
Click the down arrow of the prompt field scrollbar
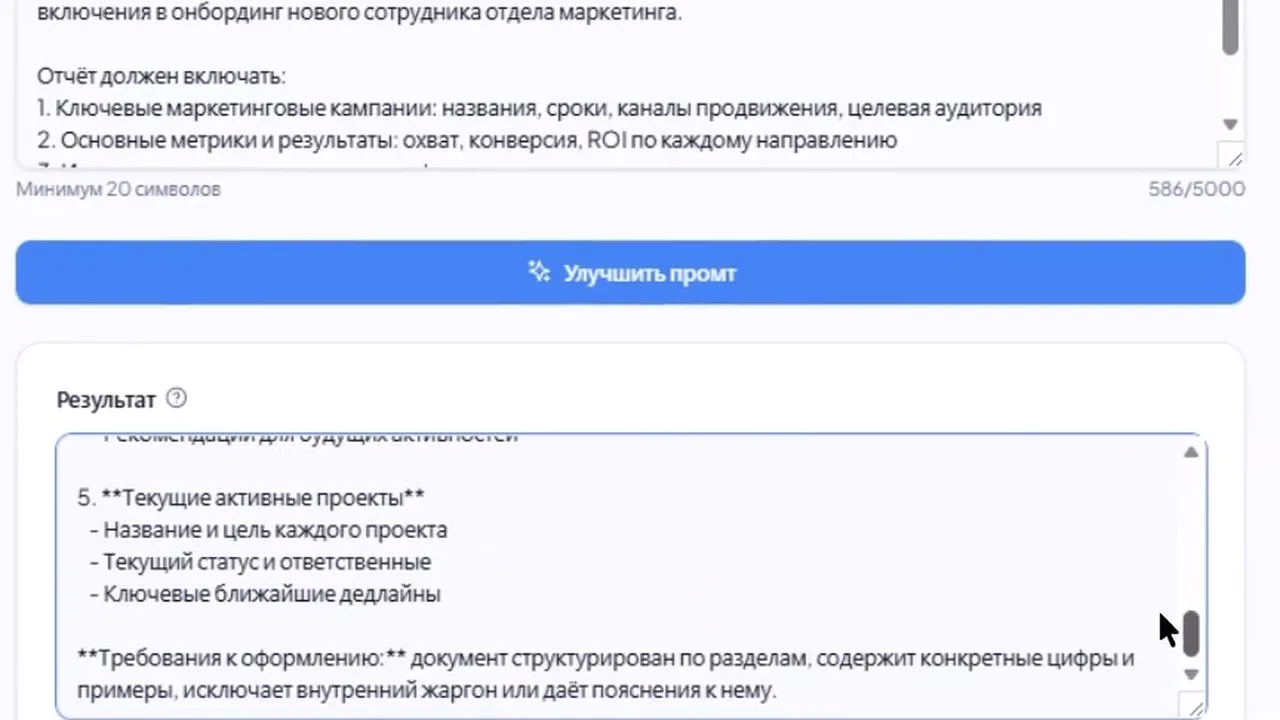pyautogui.click(x=1230, y=124)
